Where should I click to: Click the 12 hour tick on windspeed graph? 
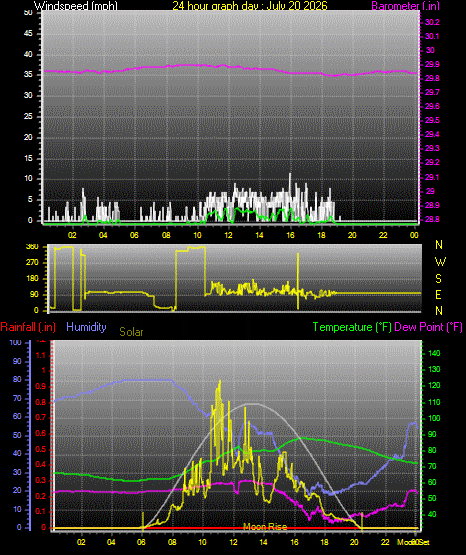pos(228,235)
